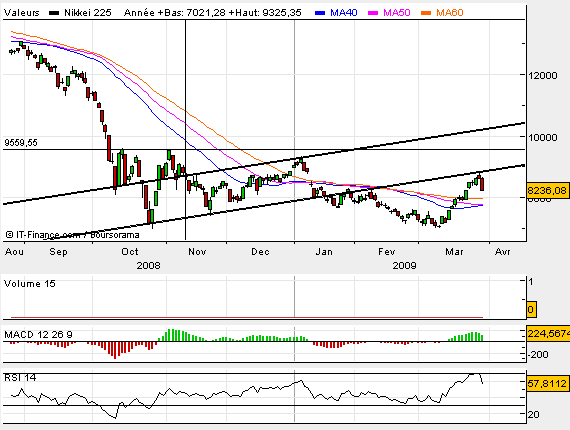Click the Sep month label
This screenshot has width=570, height=430.
(x=59, y=252)
